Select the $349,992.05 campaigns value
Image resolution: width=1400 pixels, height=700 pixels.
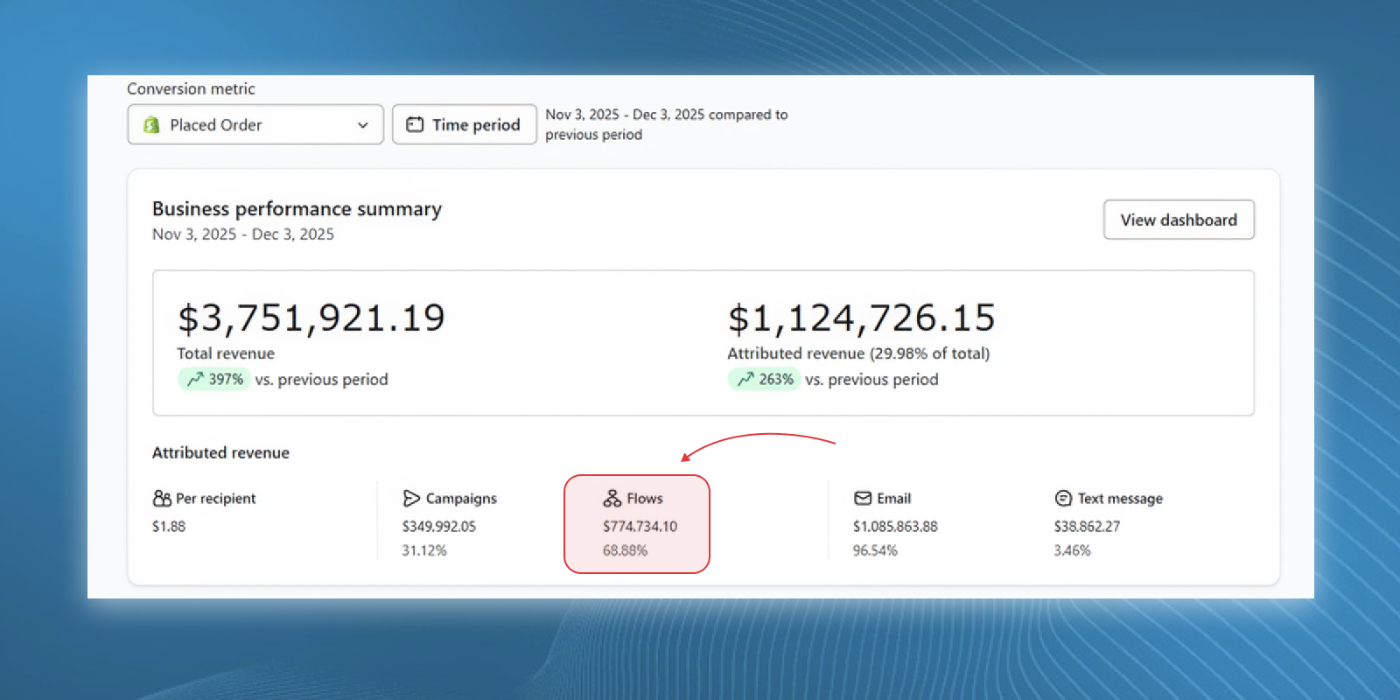439,526
